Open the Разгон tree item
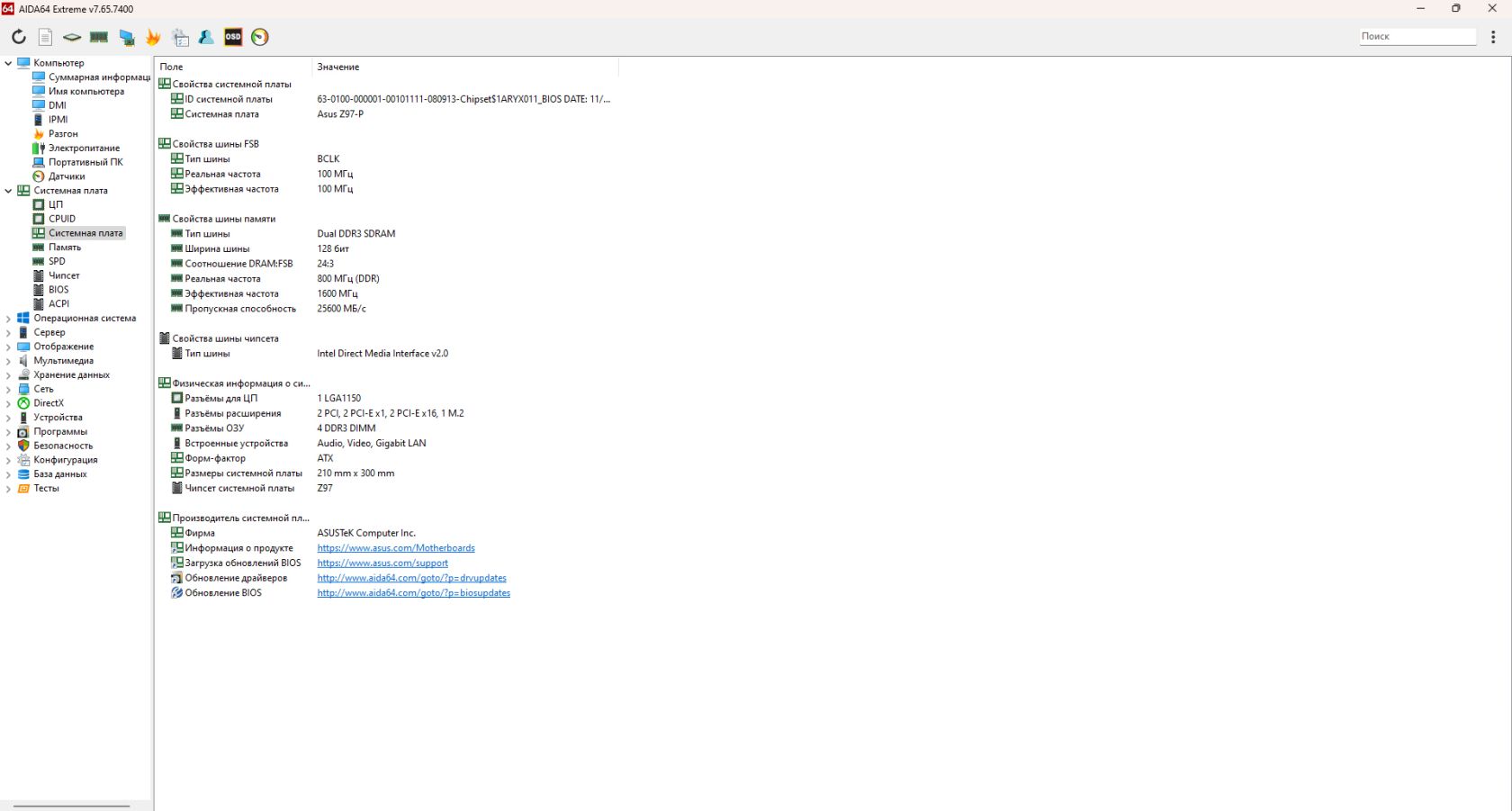The width and height of the screenshot is (1512, 811). point(62,134)
